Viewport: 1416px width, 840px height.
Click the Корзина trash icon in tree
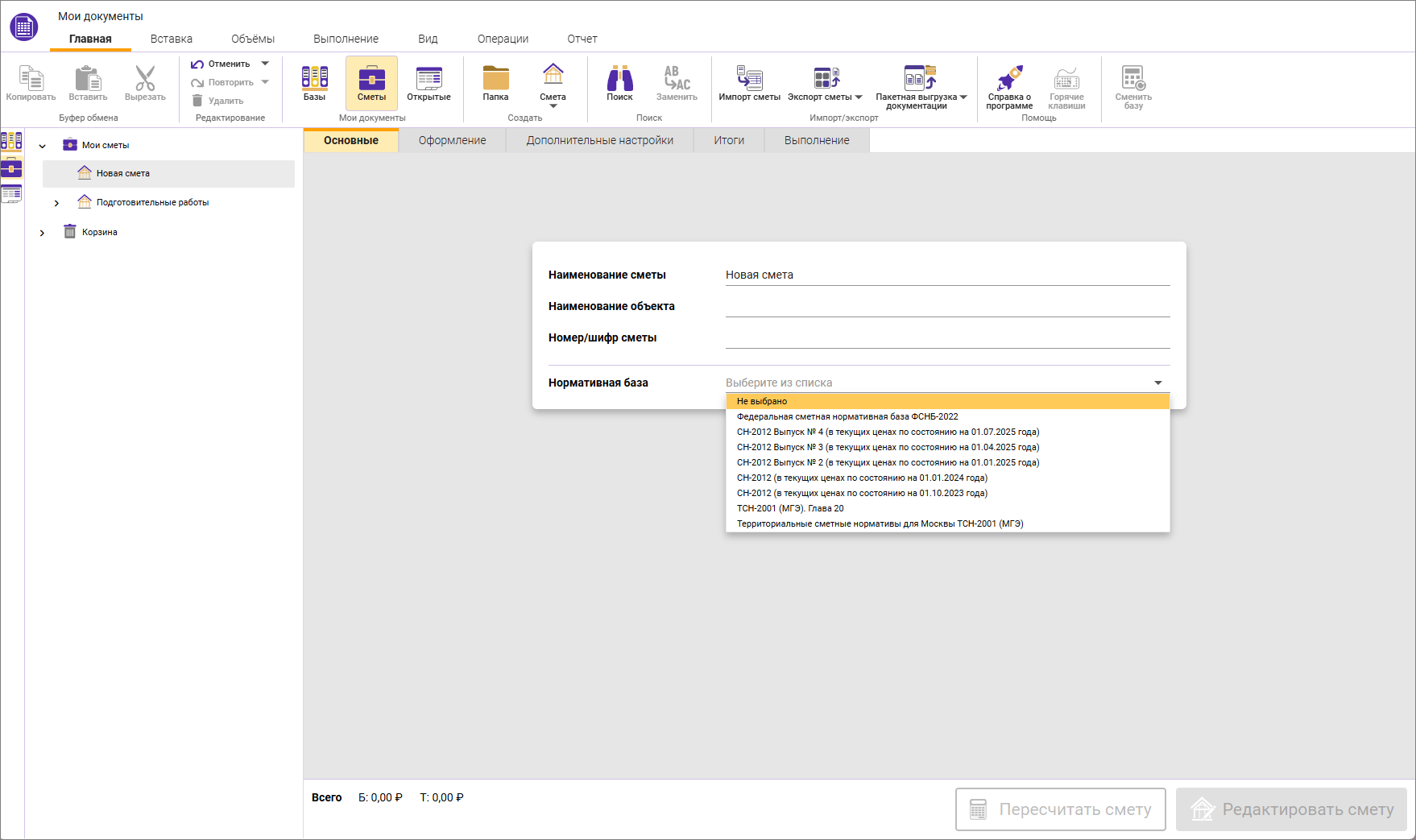pyautogui.click(x=70, y=232)
